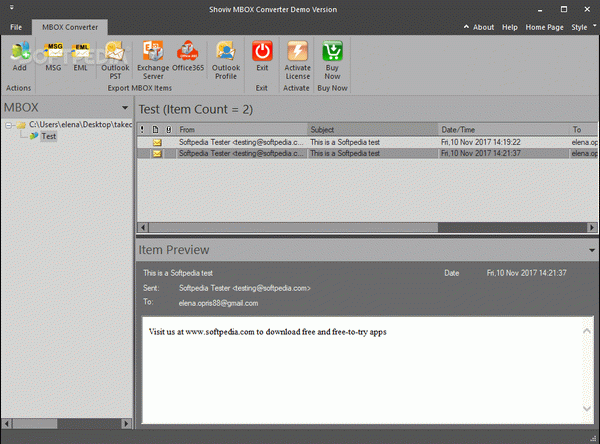The width and height of the screenshot is (600, 444).
Task: Sort emails by Subject column header
Action: pyautogui.click(x=373, y=129)
